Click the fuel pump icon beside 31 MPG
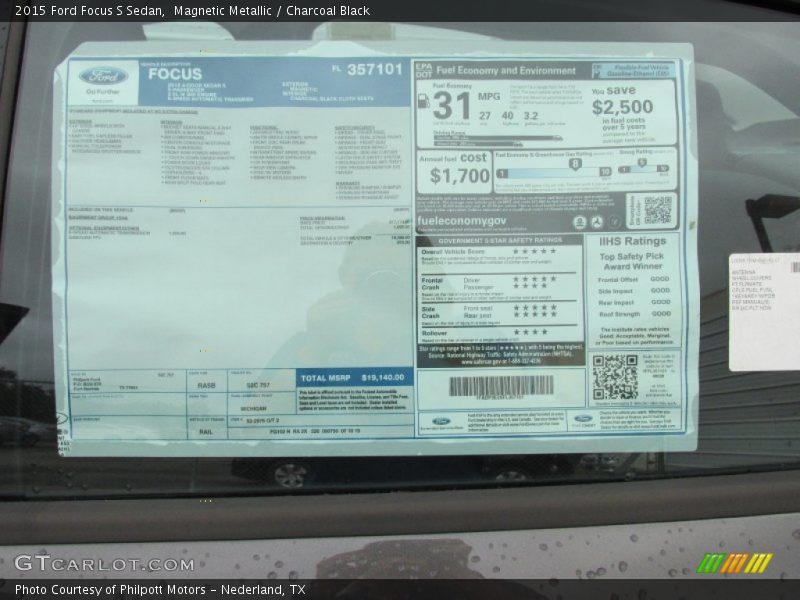Image resolution: width=800 pixels, height=600 pixels. pos(423,101)
